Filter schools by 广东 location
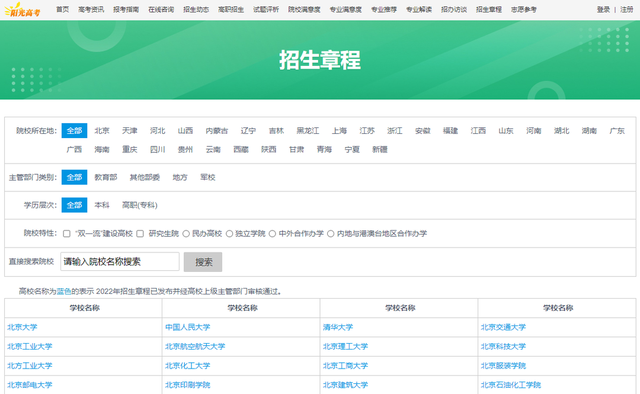This screenshot has width=640, height=394. pos(617,131)
